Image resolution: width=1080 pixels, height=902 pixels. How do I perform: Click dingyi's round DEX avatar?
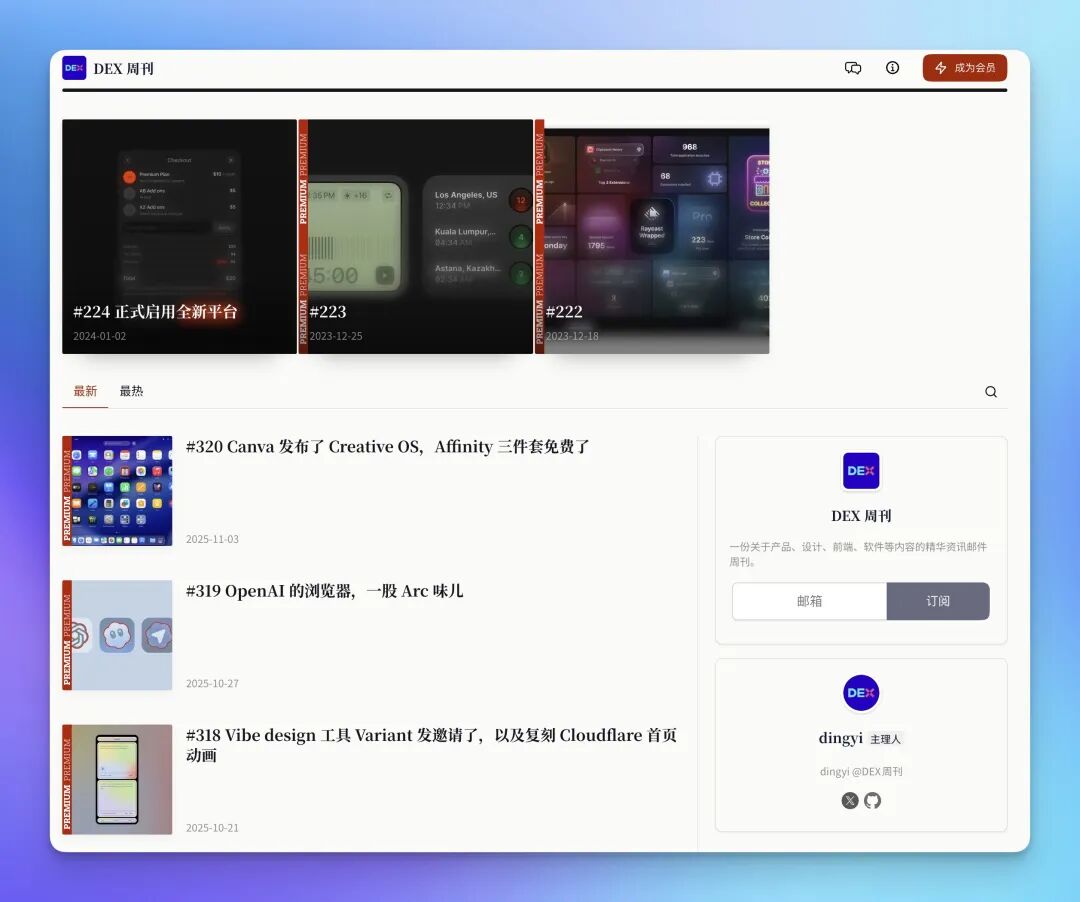point(861,693)
